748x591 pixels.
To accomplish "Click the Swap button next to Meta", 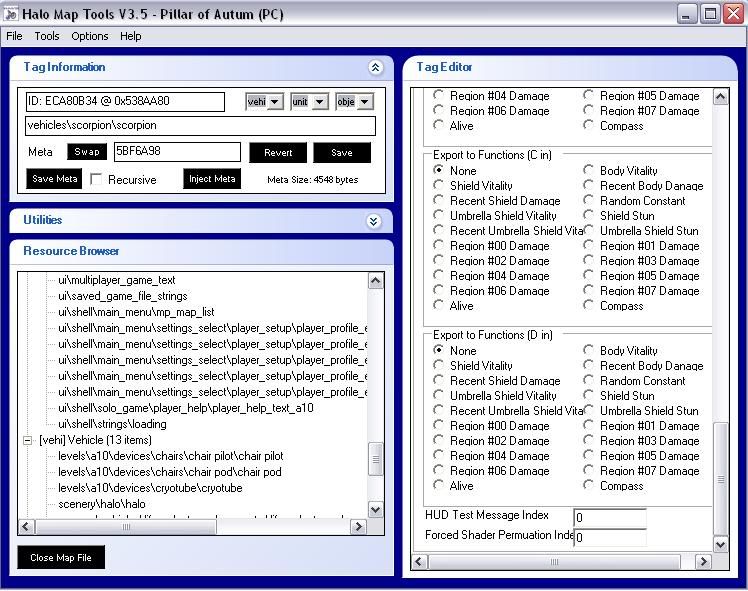I will (x=87, y=152).
